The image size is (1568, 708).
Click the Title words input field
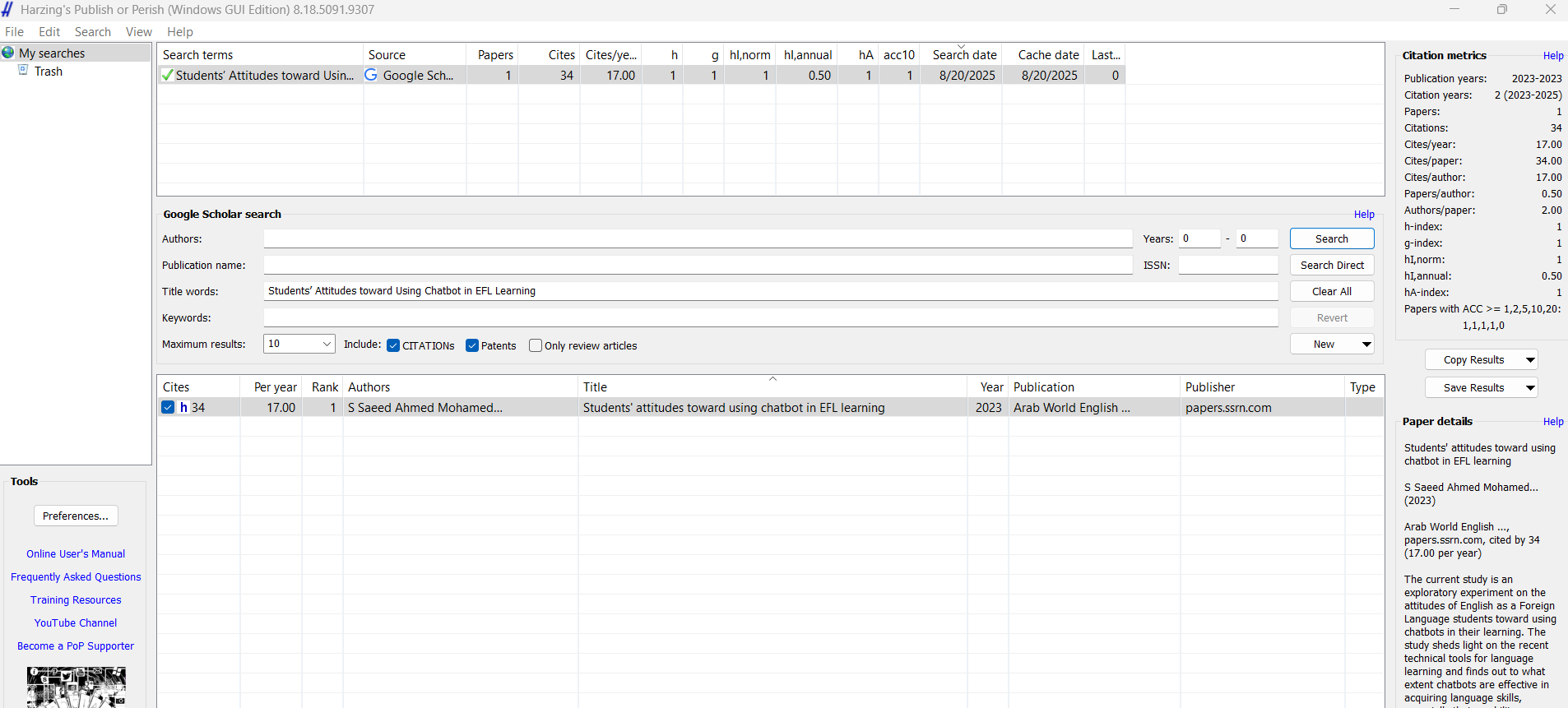coord(770,291)
